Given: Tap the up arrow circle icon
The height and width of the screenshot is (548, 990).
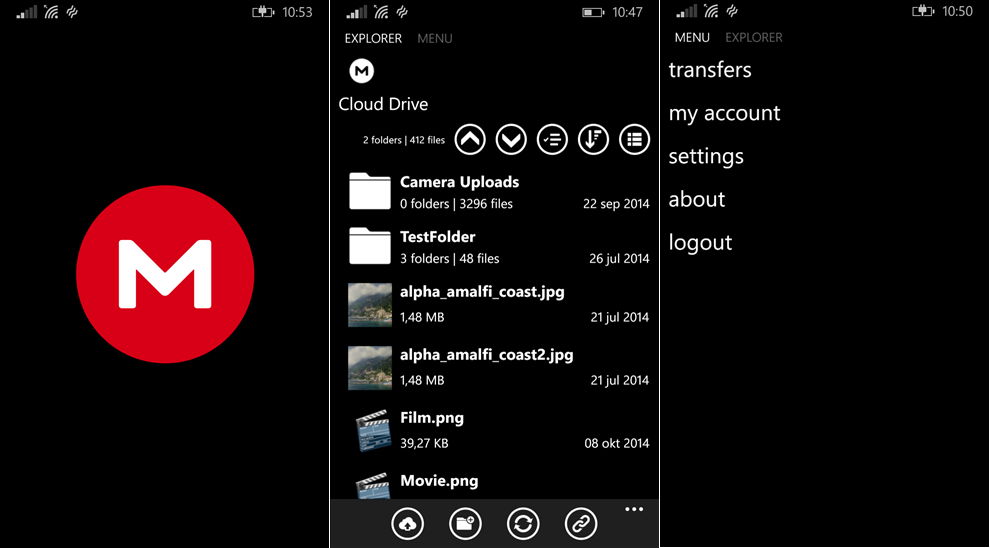Looking at the screenshot, I should (470, 140).
